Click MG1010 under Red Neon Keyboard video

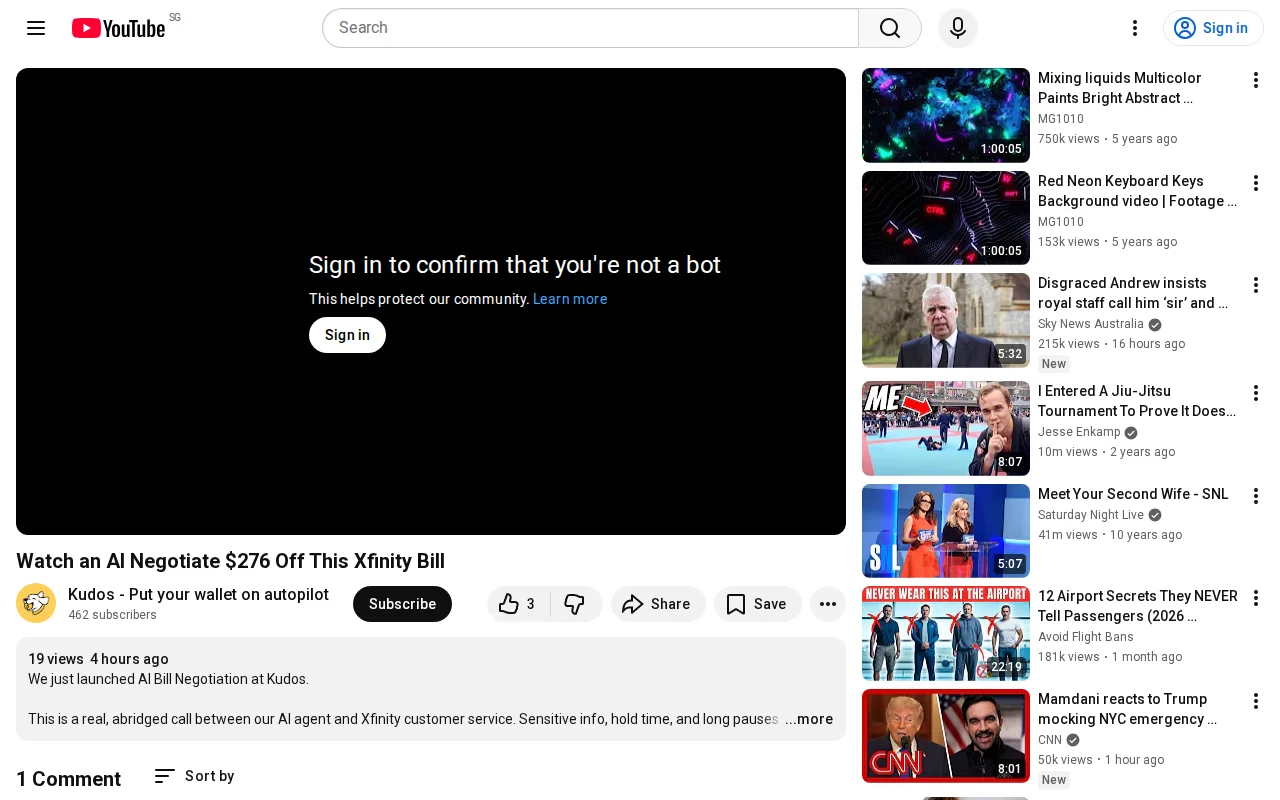[1061, 222]
